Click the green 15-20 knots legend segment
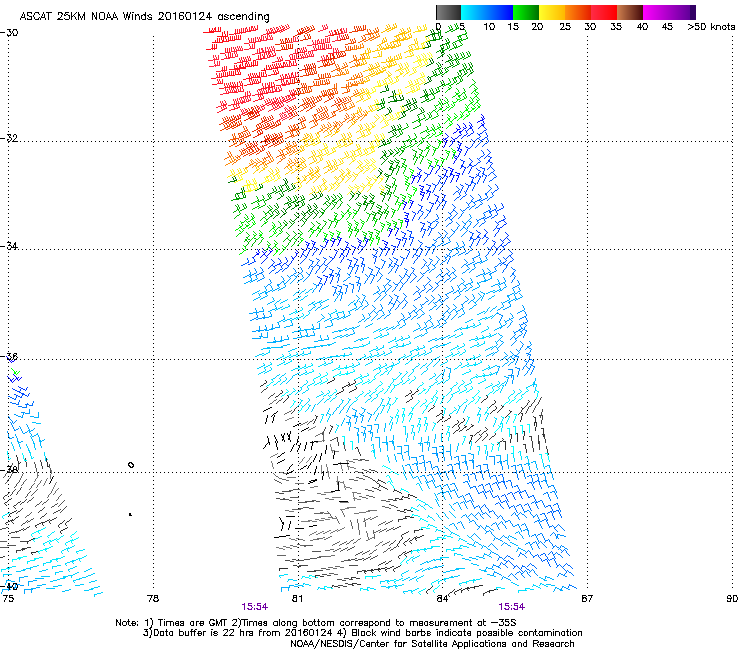The width and height of the screenshot is (740, 650). 526,12
